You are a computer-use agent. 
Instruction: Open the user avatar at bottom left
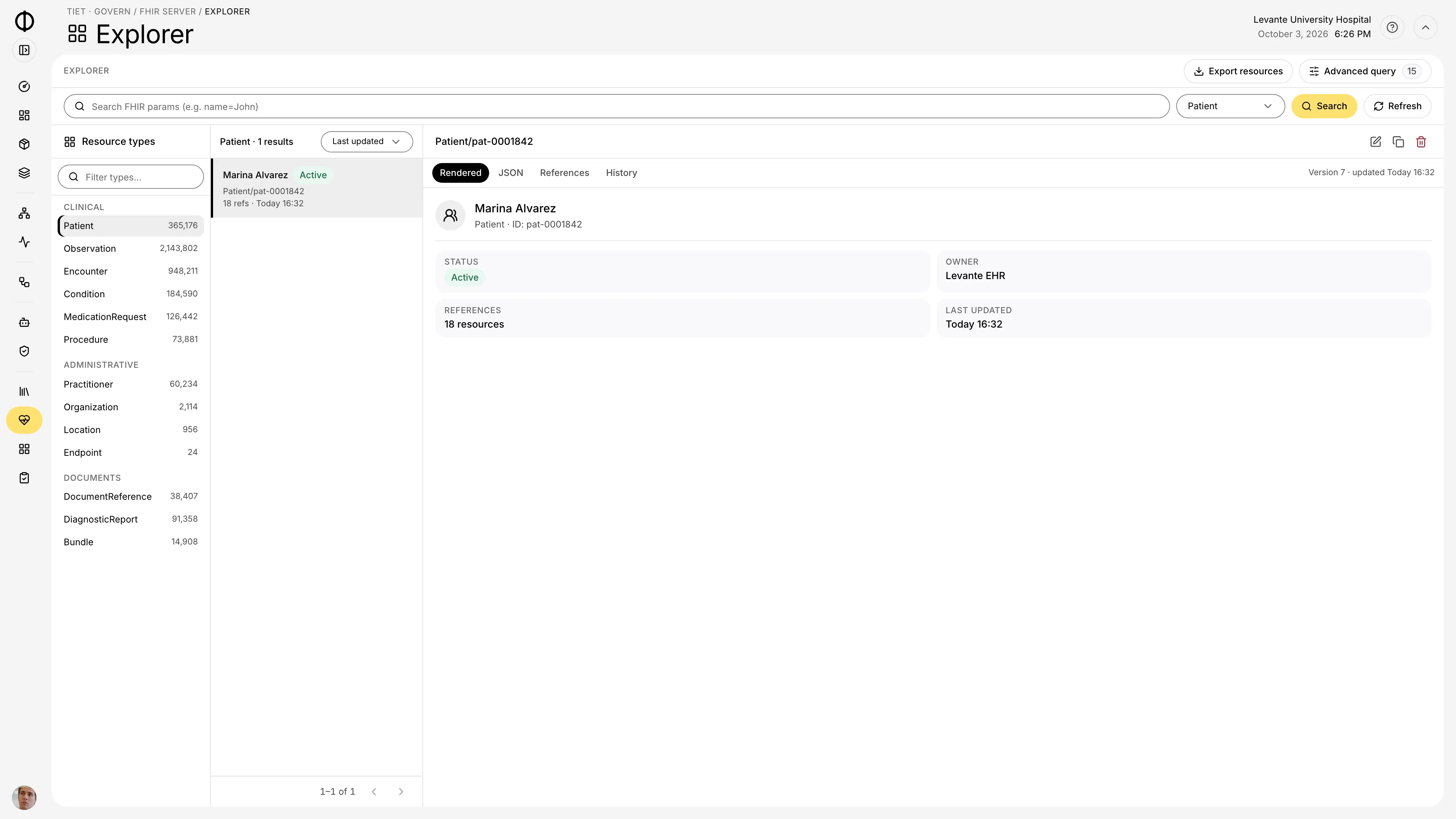24,797
